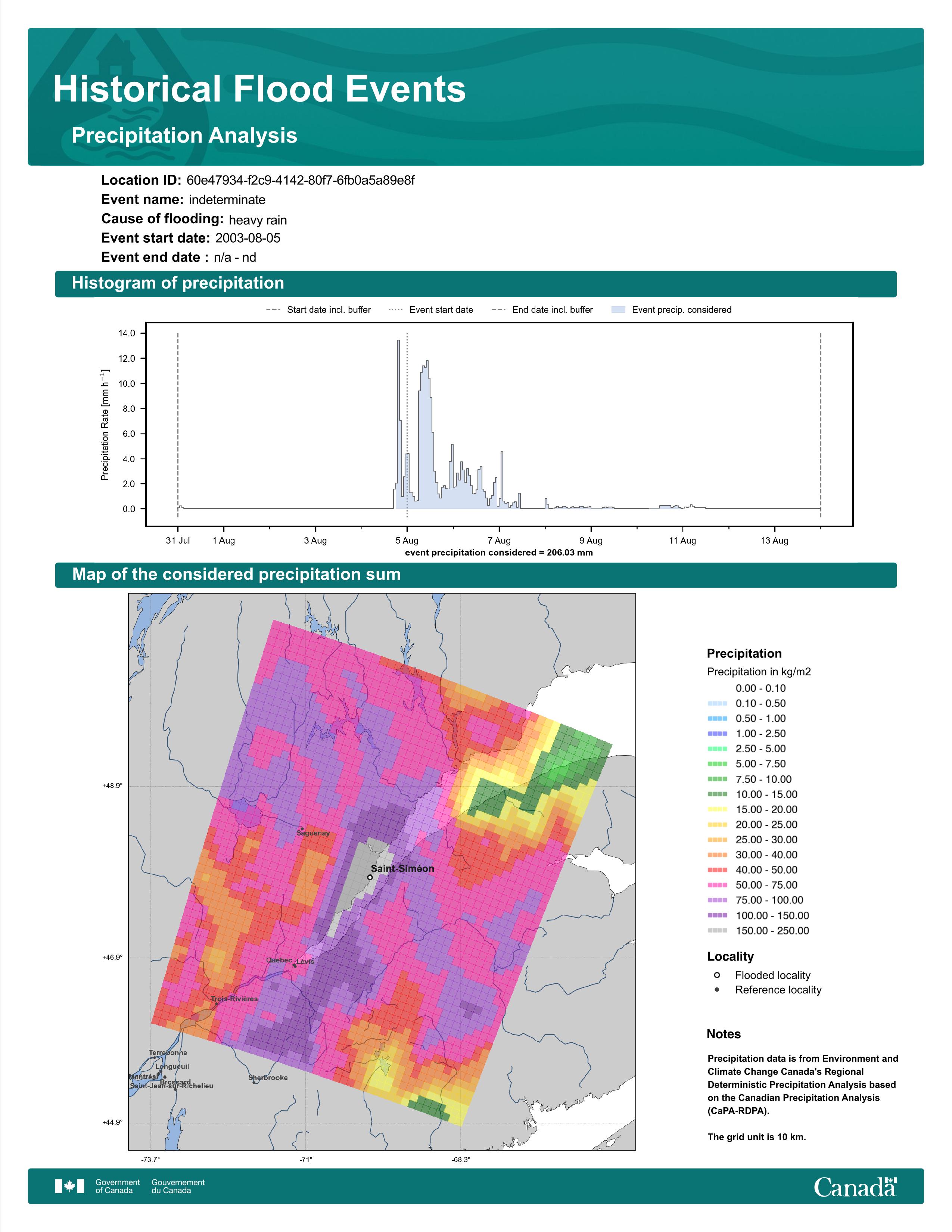The width and height of the screenshot is (952, 1232).
Task: Click the Government of Canada flag icon
Action: click(69, 1186)
